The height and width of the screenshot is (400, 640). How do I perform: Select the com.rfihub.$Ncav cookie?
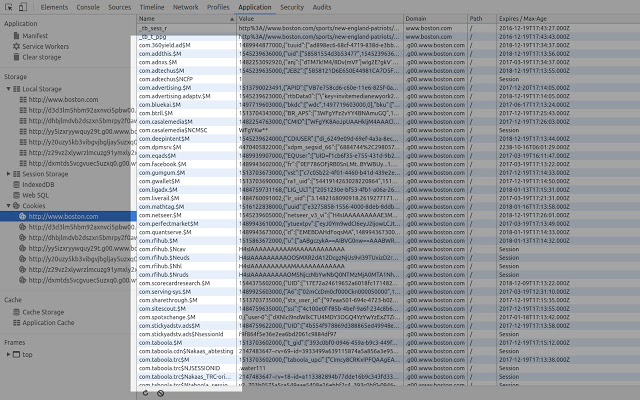pyautogui.click(x=162, y=249)
